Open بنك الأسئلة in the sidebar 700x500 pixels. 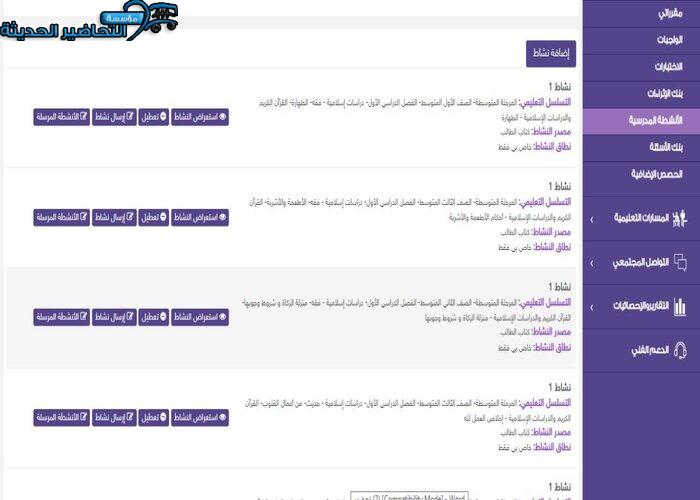pyautogui.click(x=641, y=147)
